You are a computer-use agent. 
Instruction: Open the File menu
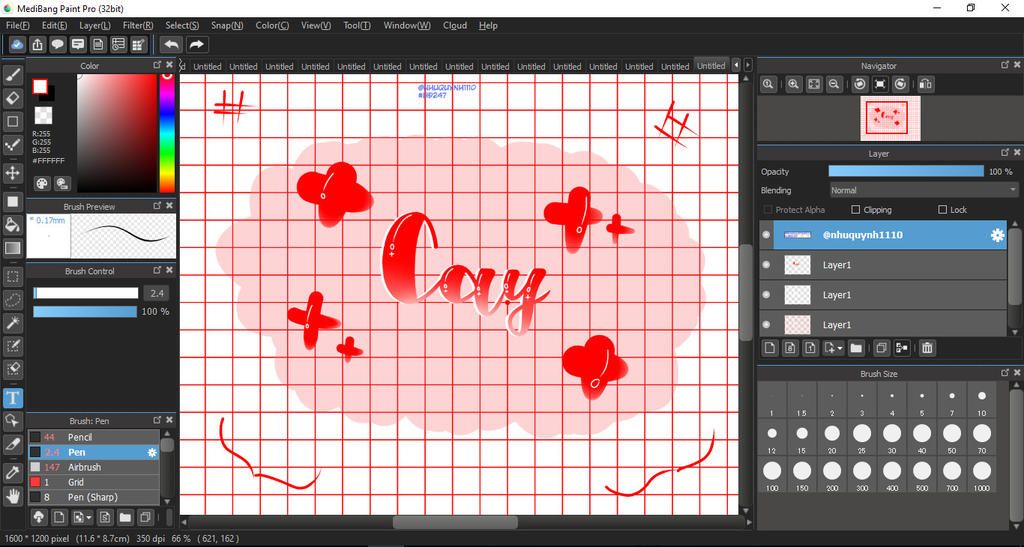click(x=18, y=25)
